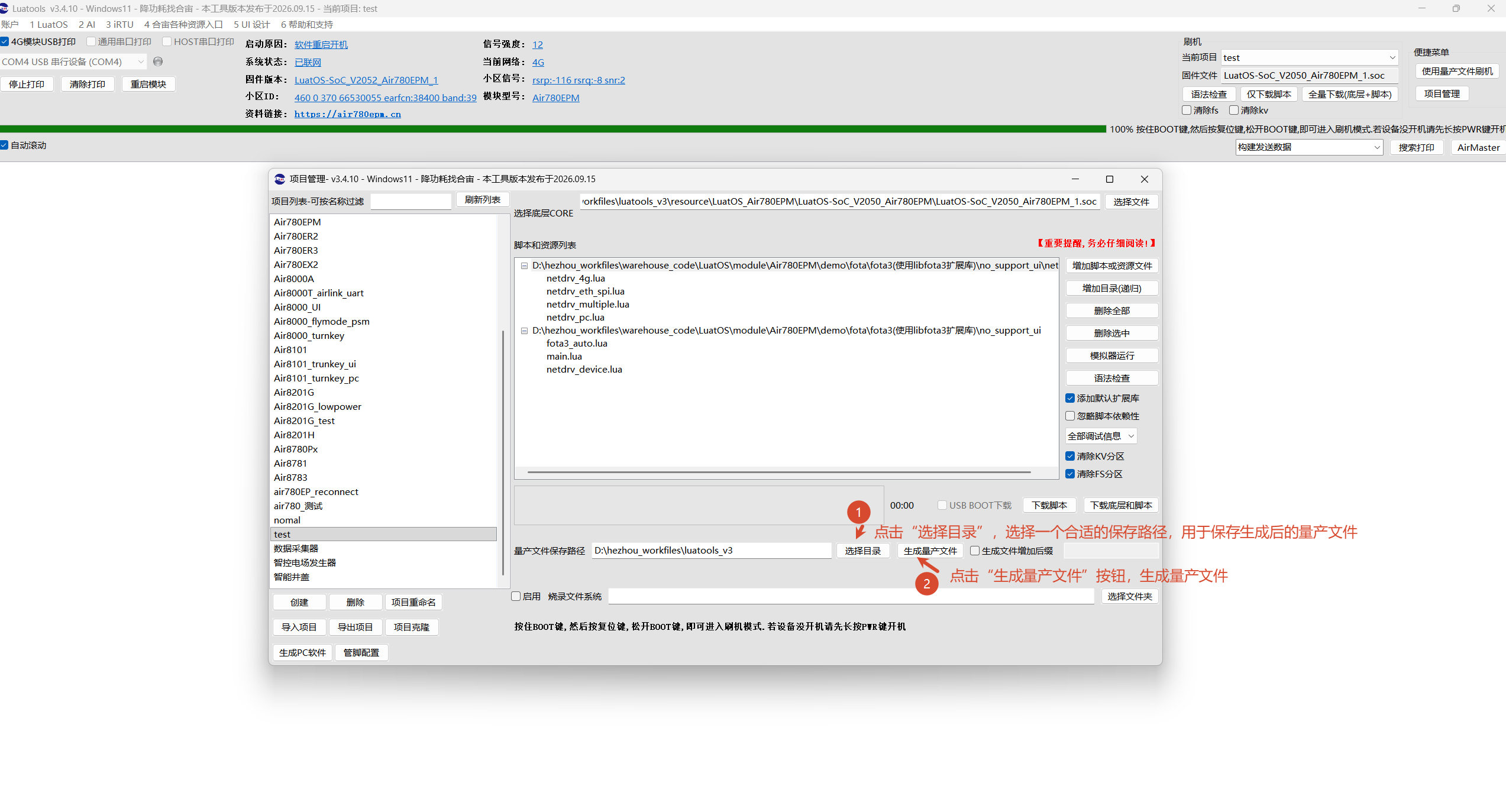Click the project name filter input field
The width and height of the screenshot is (1506, 812).
coord(411,201)
